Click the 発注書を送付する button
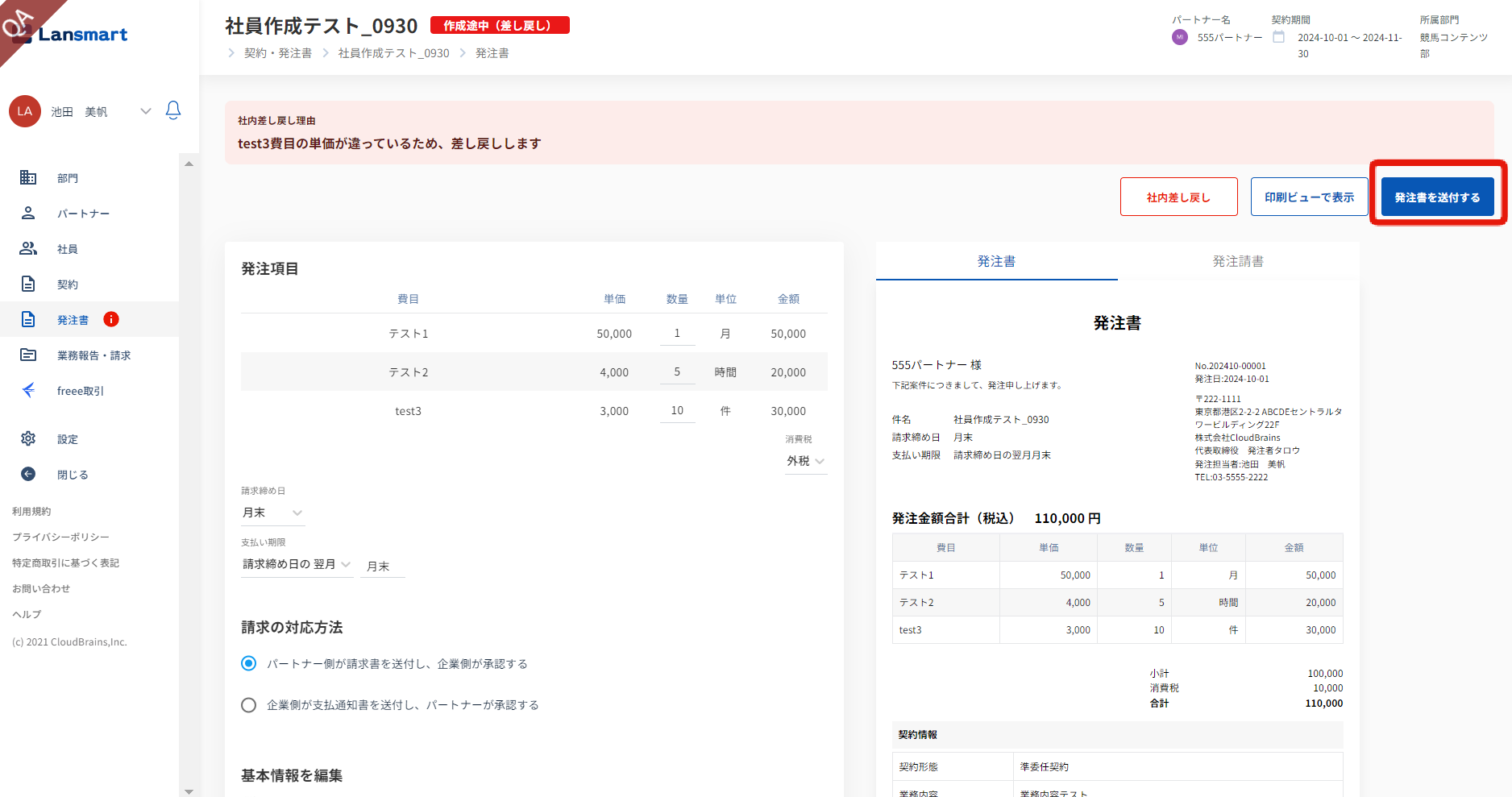This screenshot has height=797, width=1512. [1437, 197]
